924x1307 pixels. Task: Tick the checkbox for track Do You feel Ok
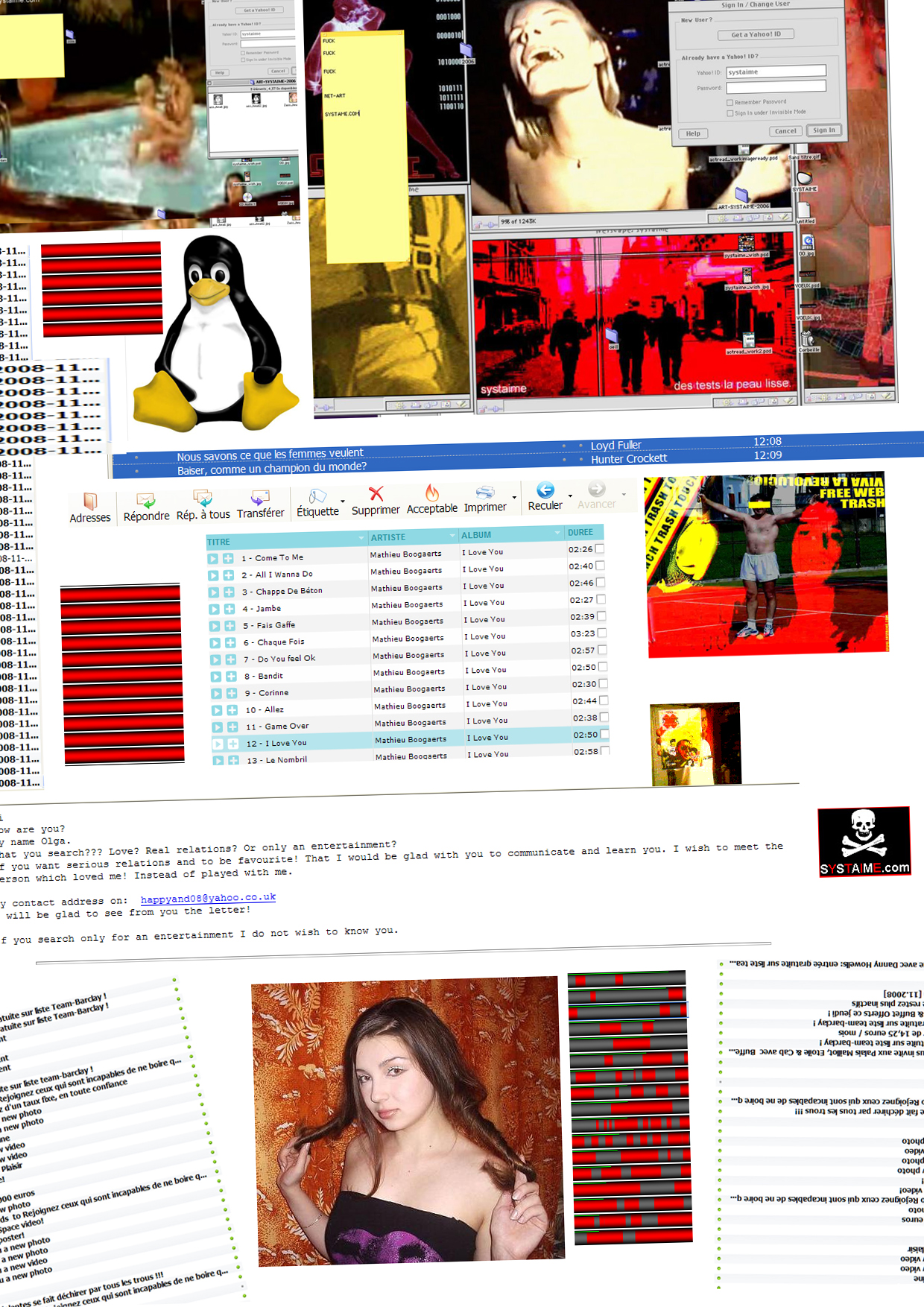(602, 650)
